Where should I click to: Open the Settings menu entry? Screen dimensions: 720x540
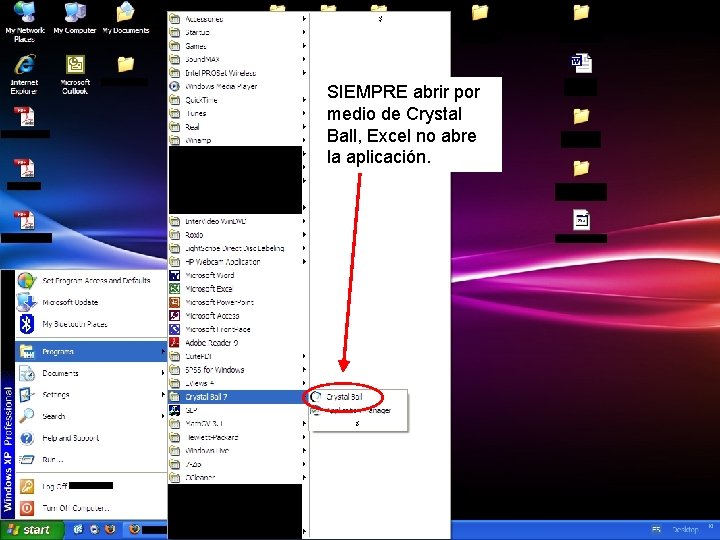pos(92,394)
